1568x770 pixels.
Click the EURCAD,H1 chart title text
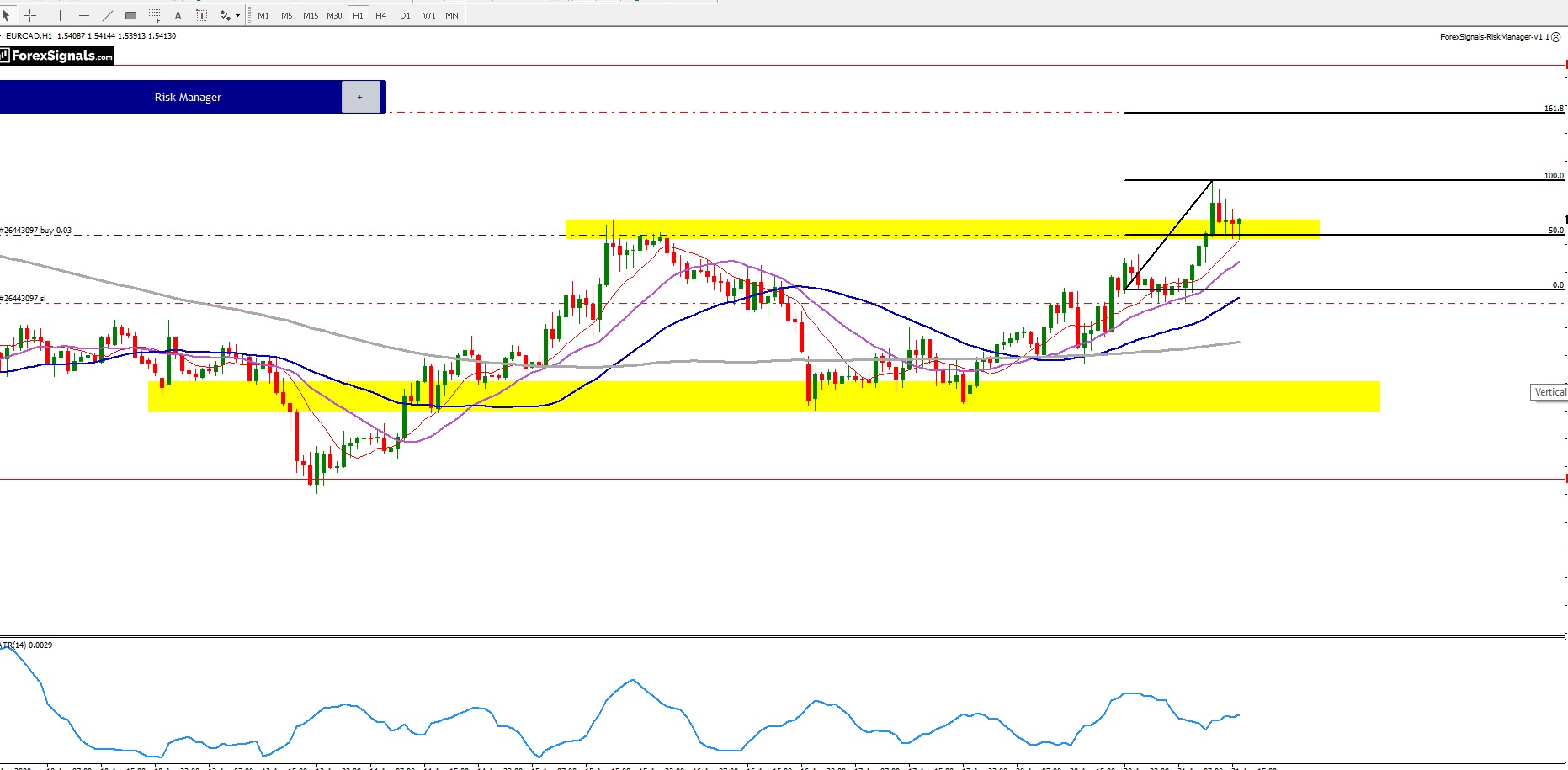point(29,36)
